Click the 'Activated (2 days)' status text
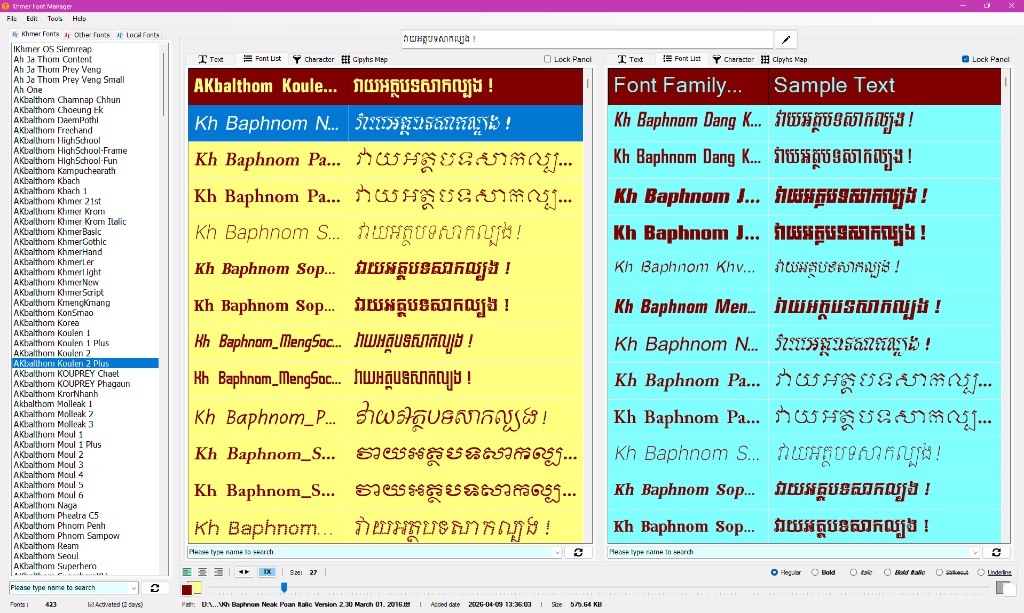Image resolution: width=1024 pixels, height=613 pixels. (115, 605)
